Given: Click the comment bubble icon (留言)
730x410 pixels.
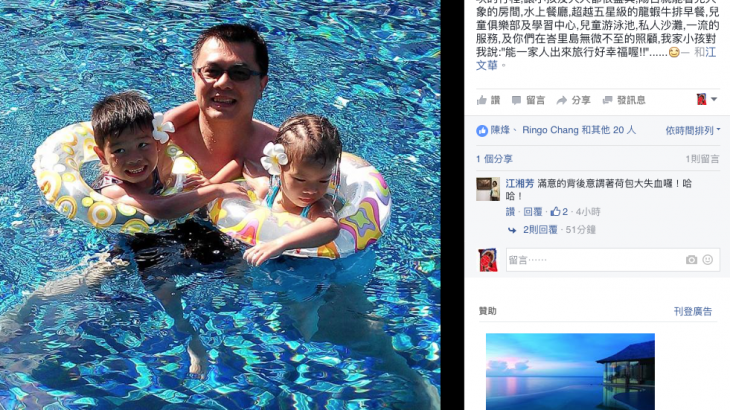Looking at the screenshot, I should pos(516,101).
